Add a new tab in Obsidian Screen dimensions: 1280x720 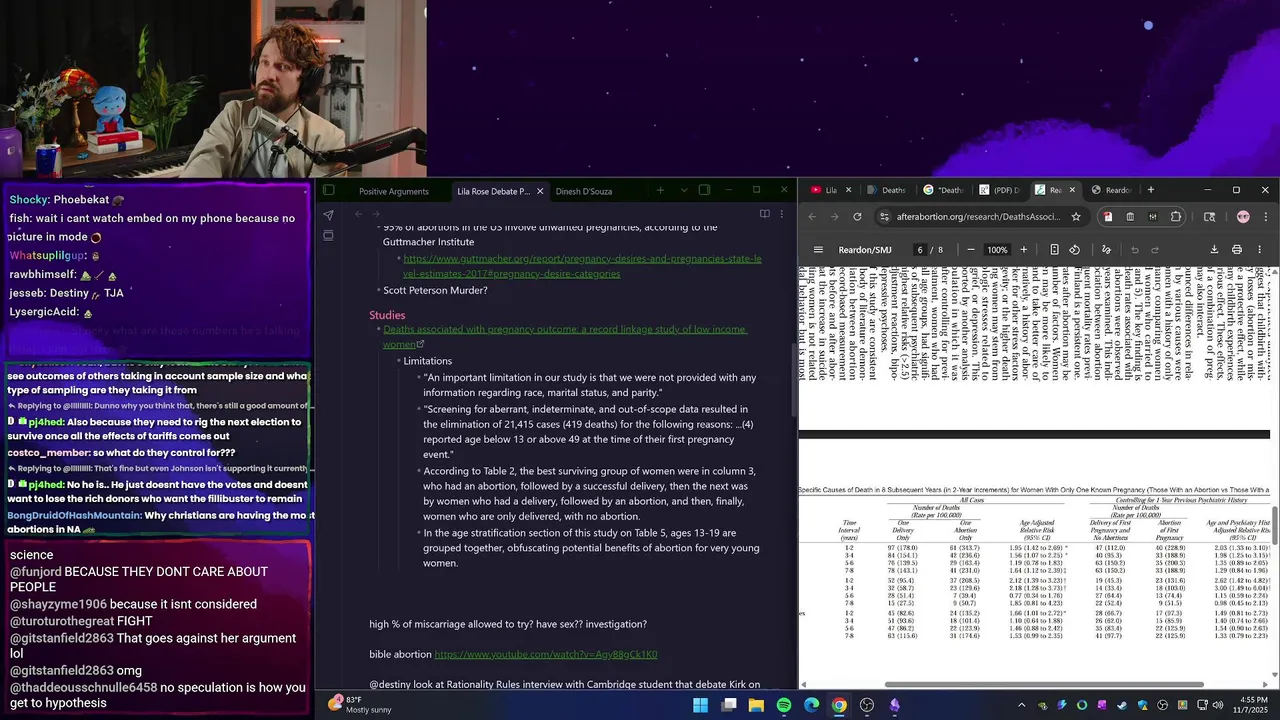tap(660, 190)
